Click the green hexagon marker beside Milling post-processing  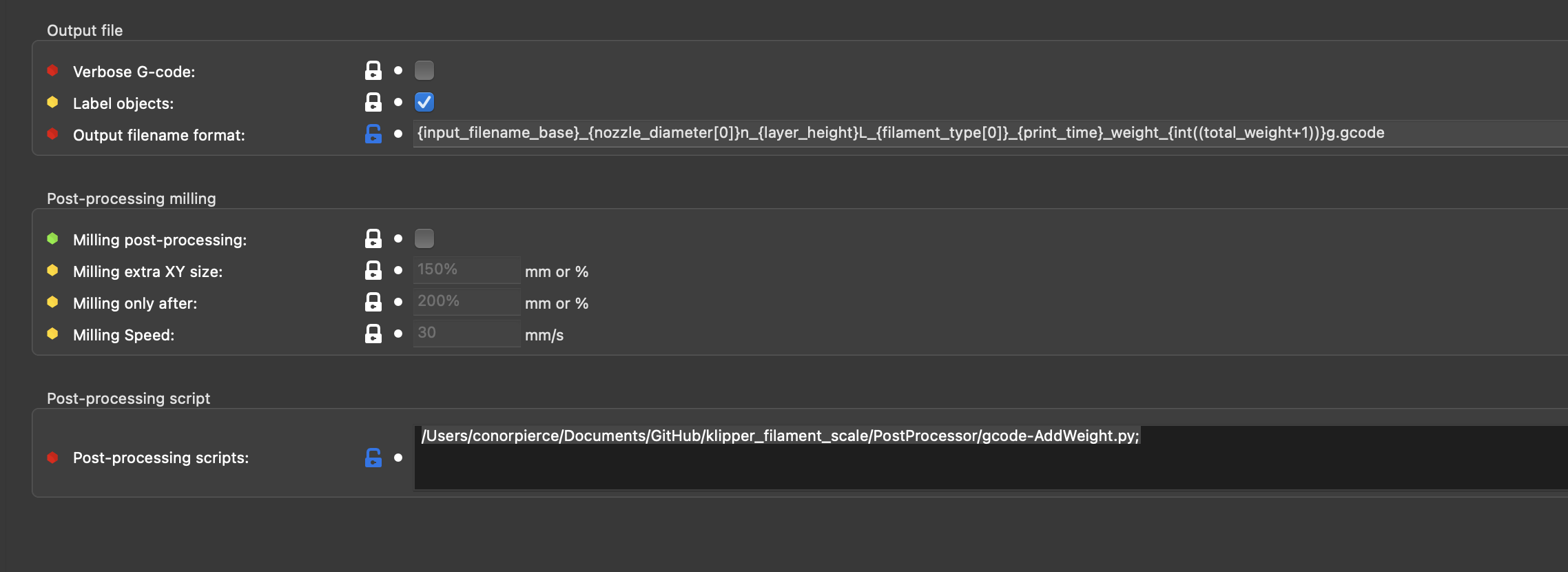click(52, 238)
